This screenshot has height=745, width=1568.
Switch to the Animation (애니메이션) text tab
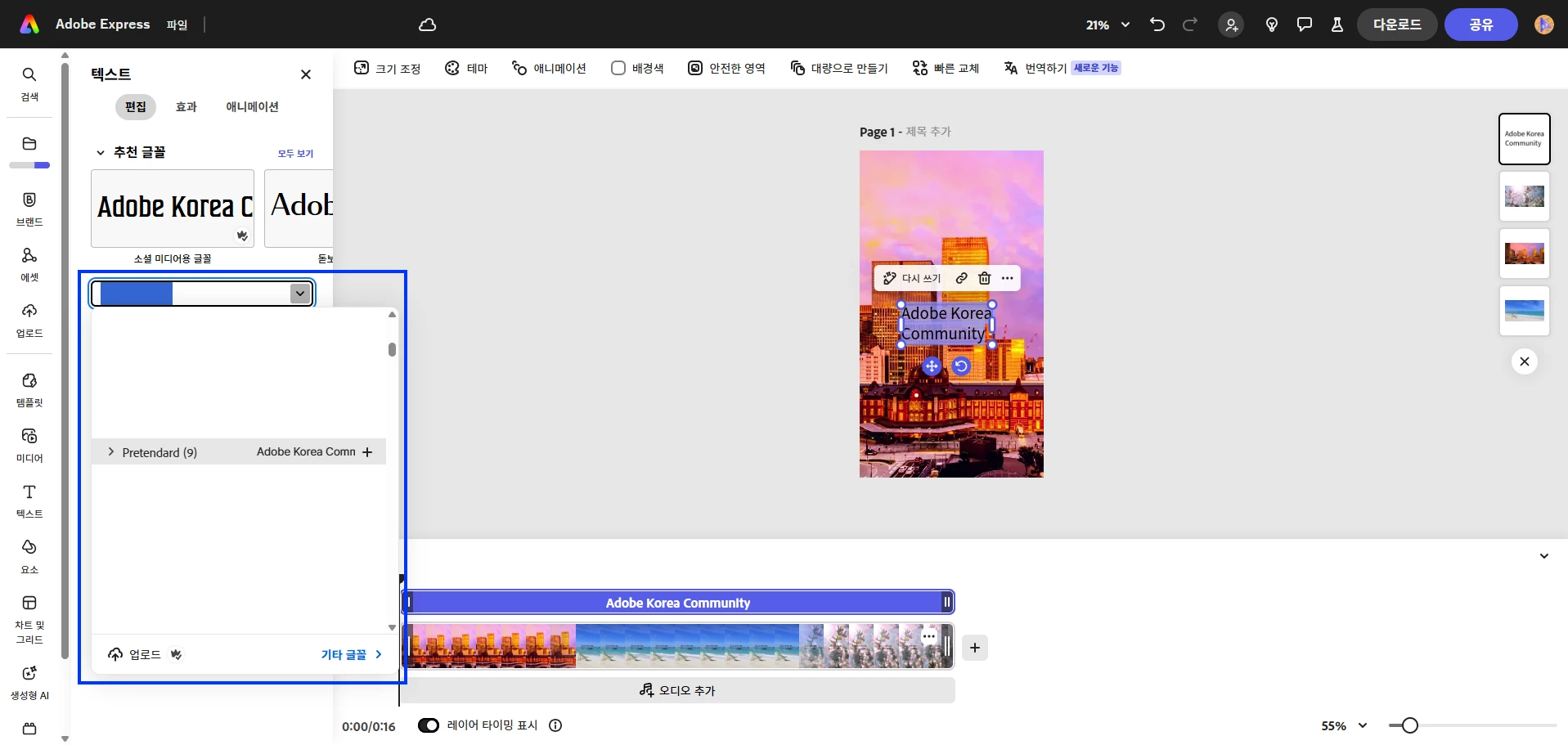click(x=253, y=106)
